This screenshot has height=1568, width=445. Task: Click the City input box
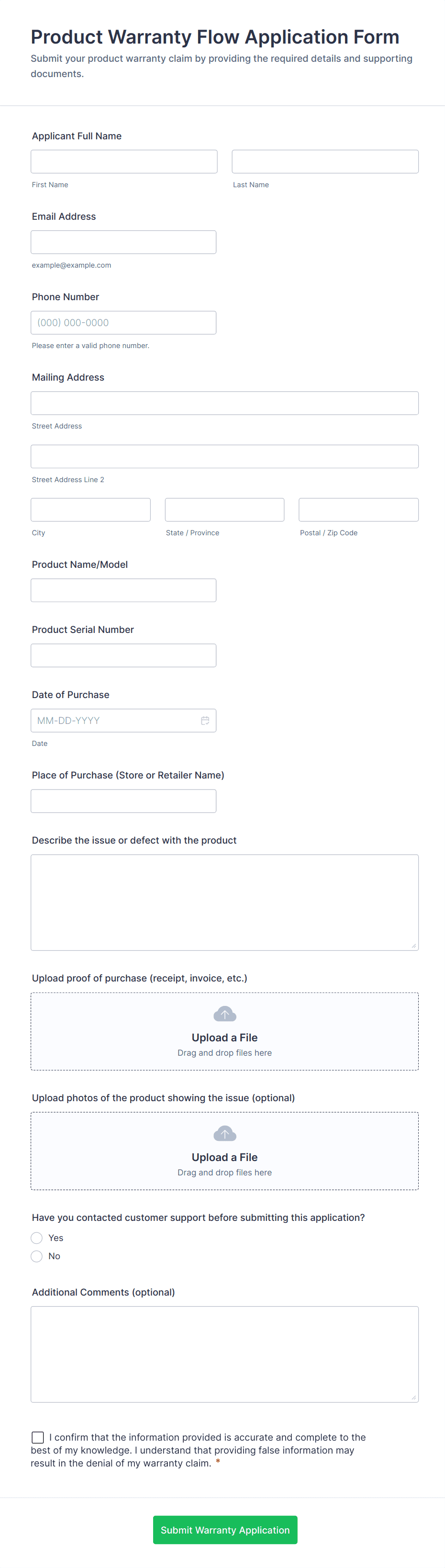click(x=90, y=510)
